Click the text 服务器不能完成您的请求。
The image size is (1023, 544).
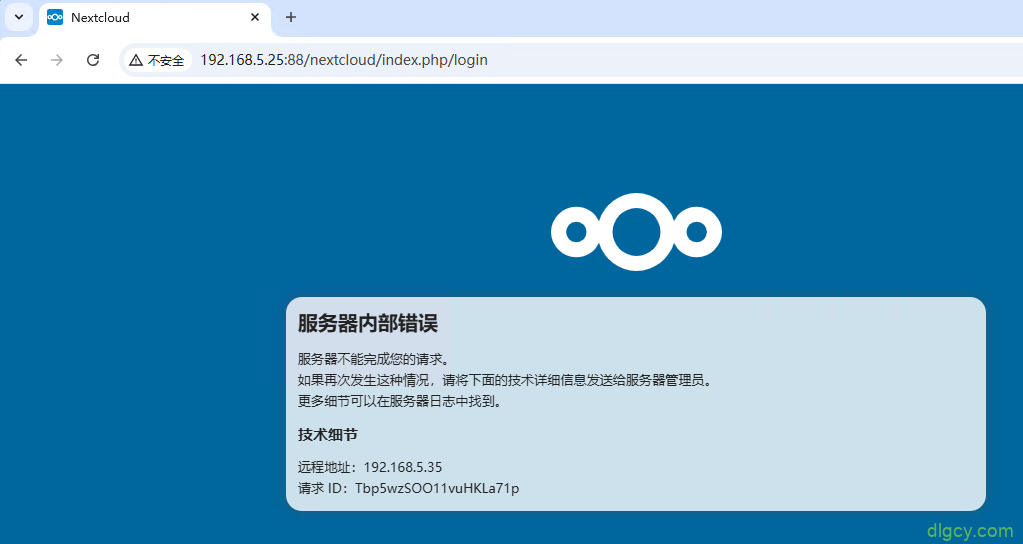[x=374, y=359]
